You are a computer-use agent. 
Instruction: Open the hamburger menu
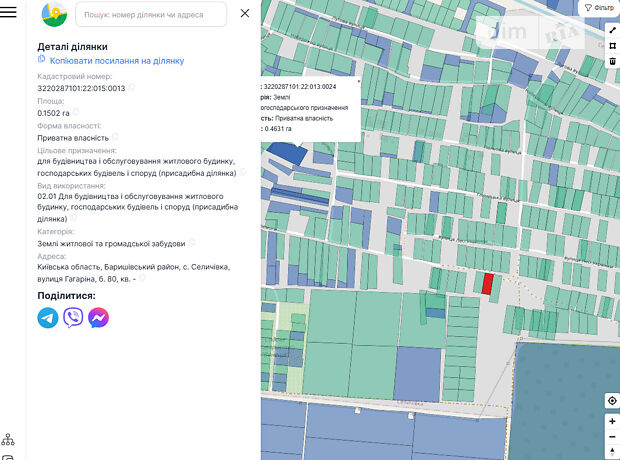pyautogui.click(x=8, y=12)
